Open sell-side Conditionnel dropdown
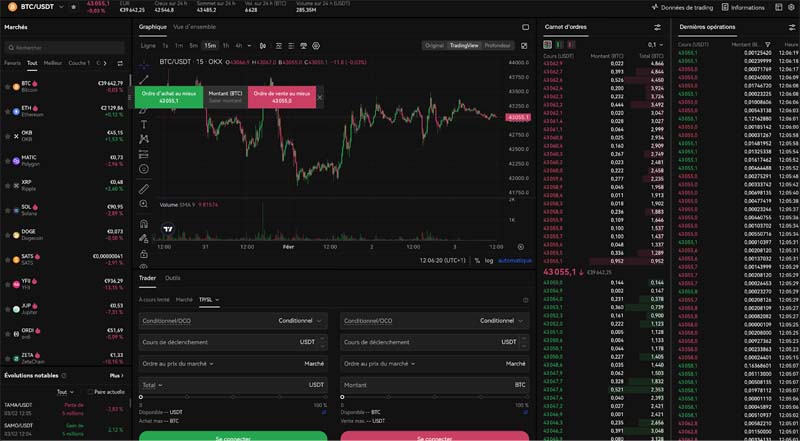Image resolution: width=800 pixels, height=441 pixels. pos(502,321)
